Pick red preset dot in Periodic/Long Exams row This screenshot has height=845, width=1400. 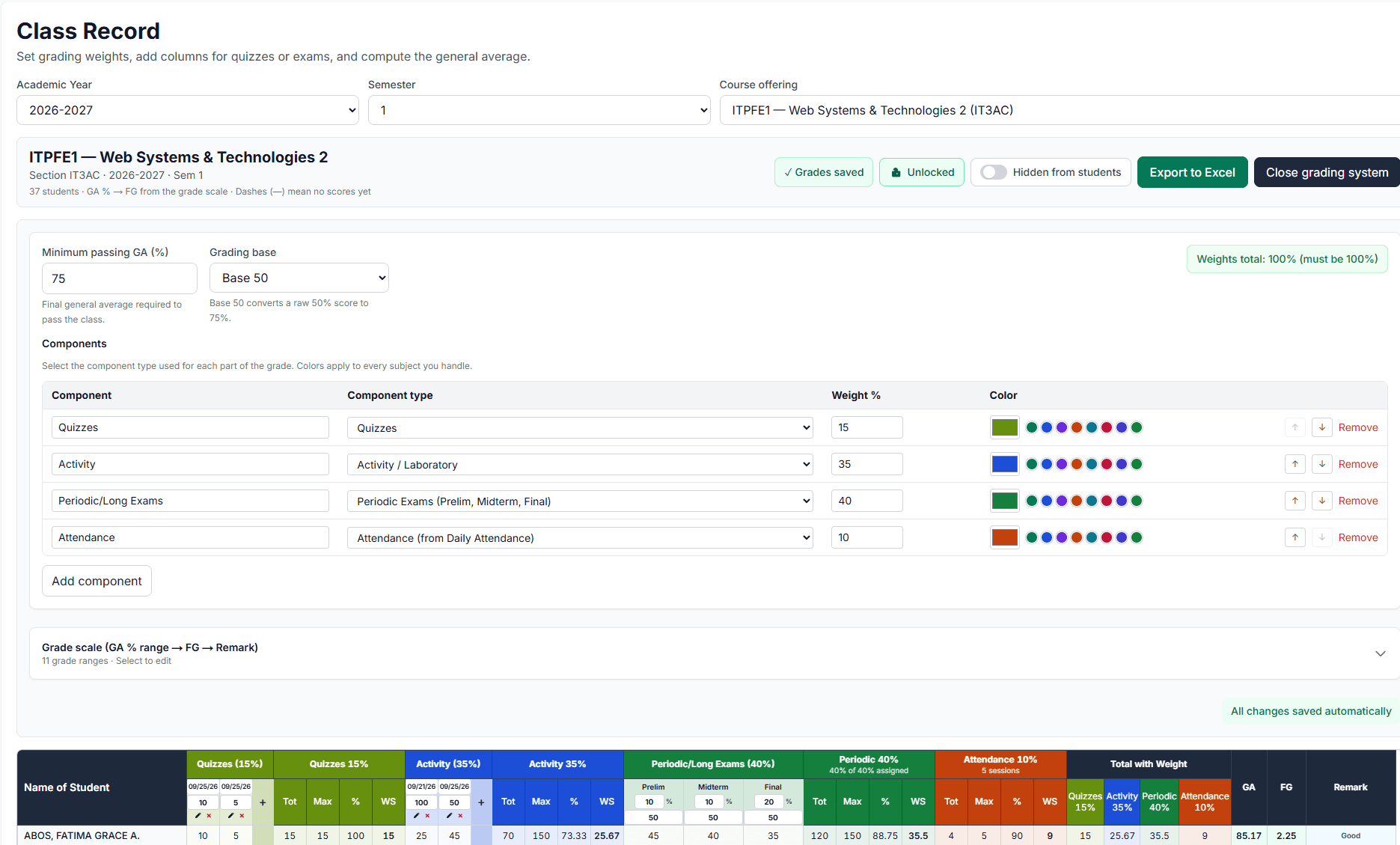coord(1107,501)
